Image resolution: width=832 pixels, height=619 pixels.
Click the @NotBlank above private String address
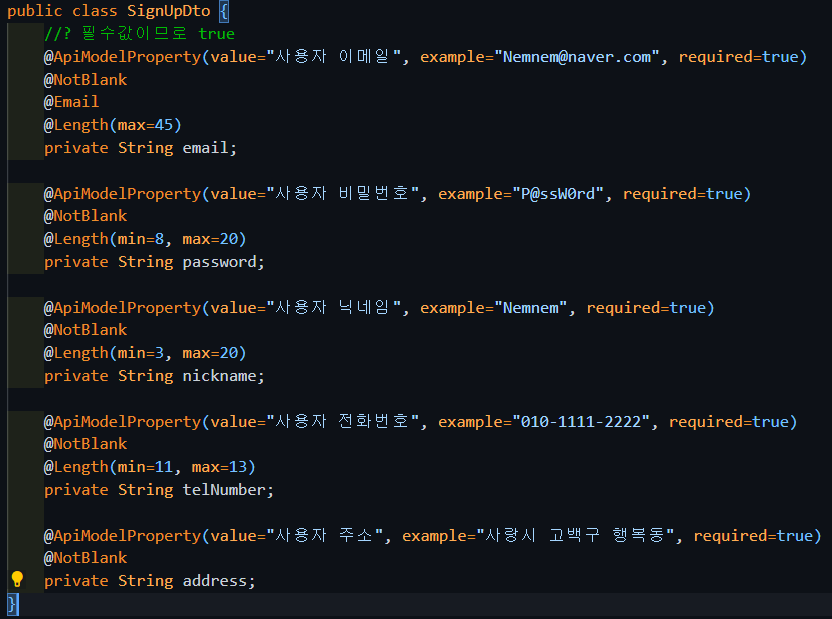tap(85, 558)
